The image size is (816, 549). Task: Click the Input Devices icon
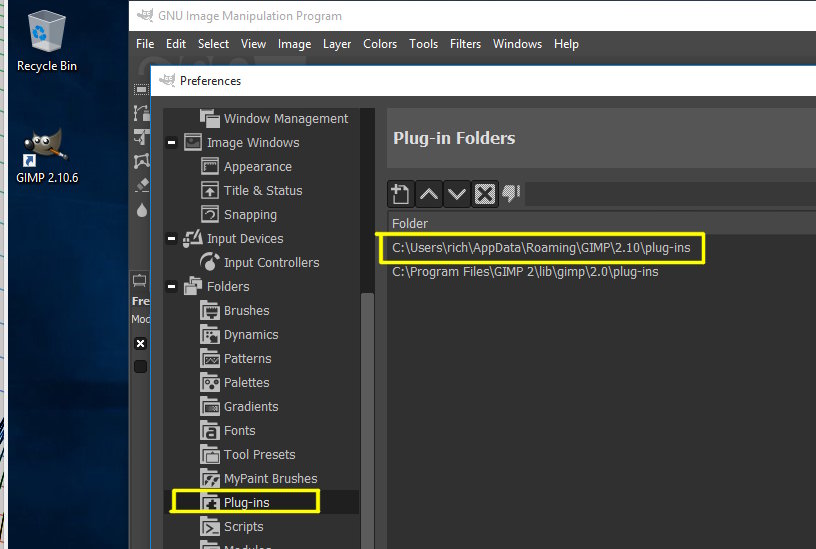pyautogui.click(x=193, y=238)
